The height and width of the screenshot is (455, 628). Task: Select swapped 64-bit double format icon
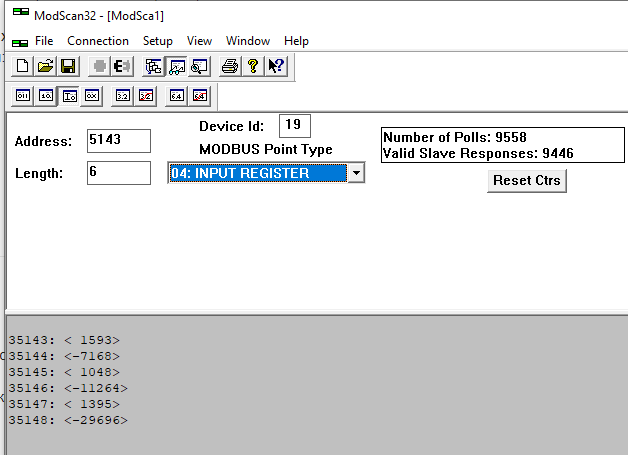pyautogui.click(x=199, y=96)
